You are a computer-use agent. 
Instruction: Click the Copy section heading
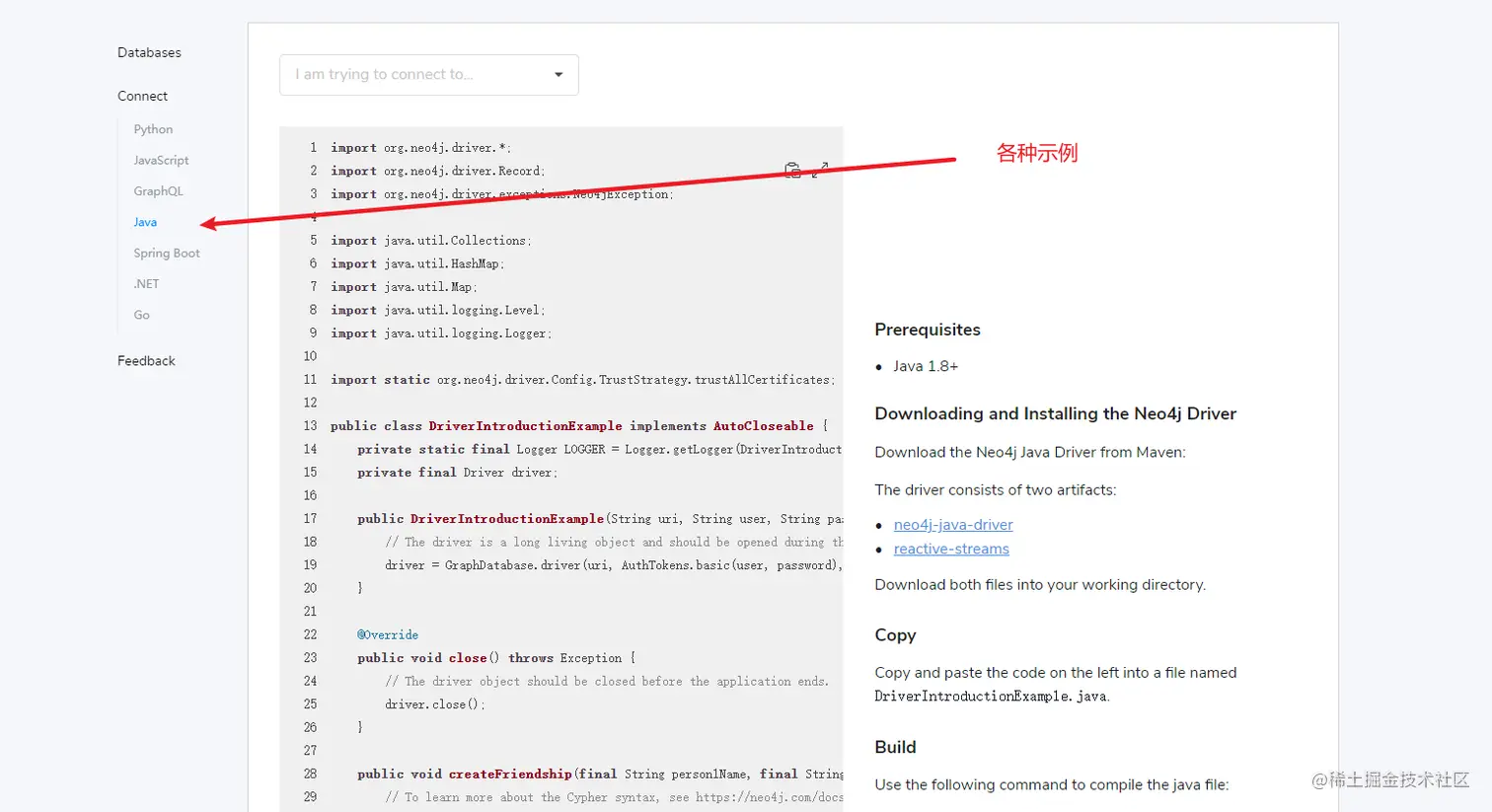click(895, 635)
